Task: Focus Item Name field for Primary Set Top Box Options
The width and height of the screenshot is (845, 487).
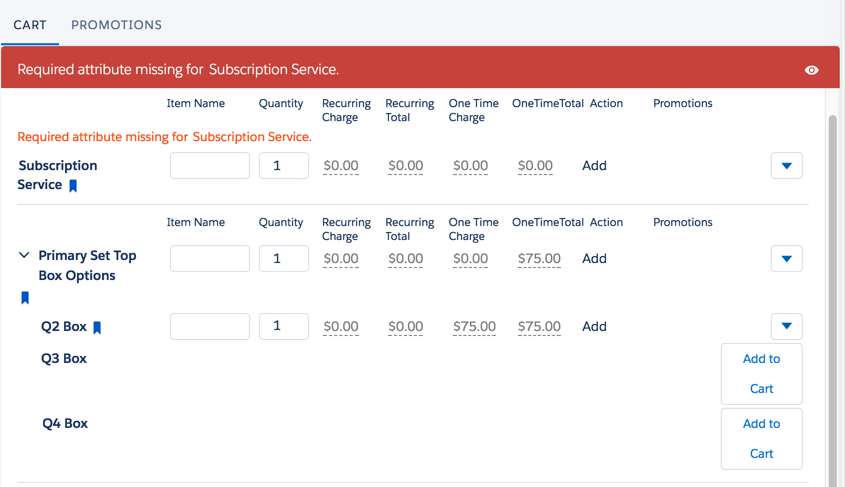Action: pos(210,259)
